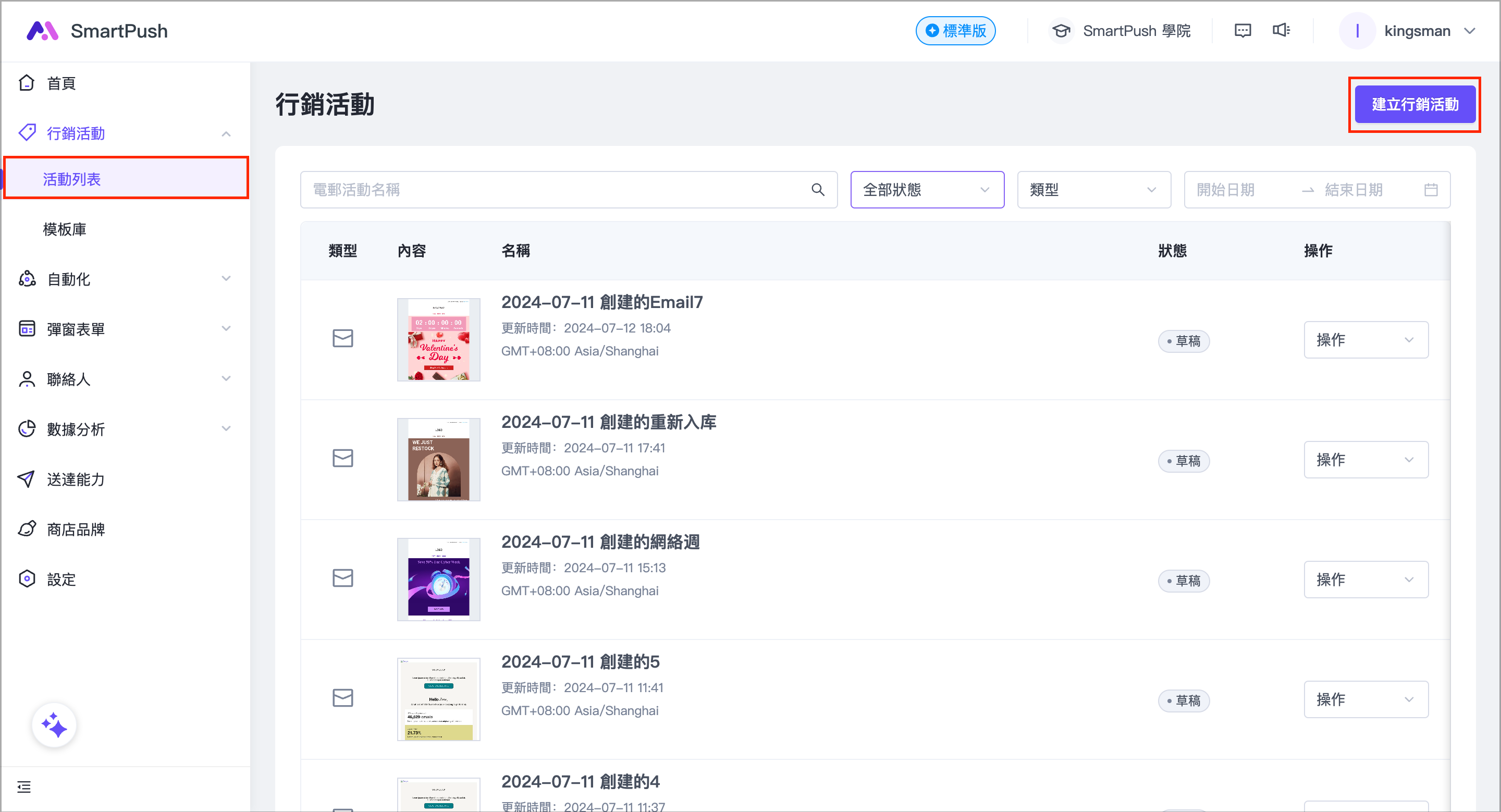Screen dimensions: 1501x812
Task: Click SmartPush 學院 graduation cap icon
Action: click(x=1061, y=31)
